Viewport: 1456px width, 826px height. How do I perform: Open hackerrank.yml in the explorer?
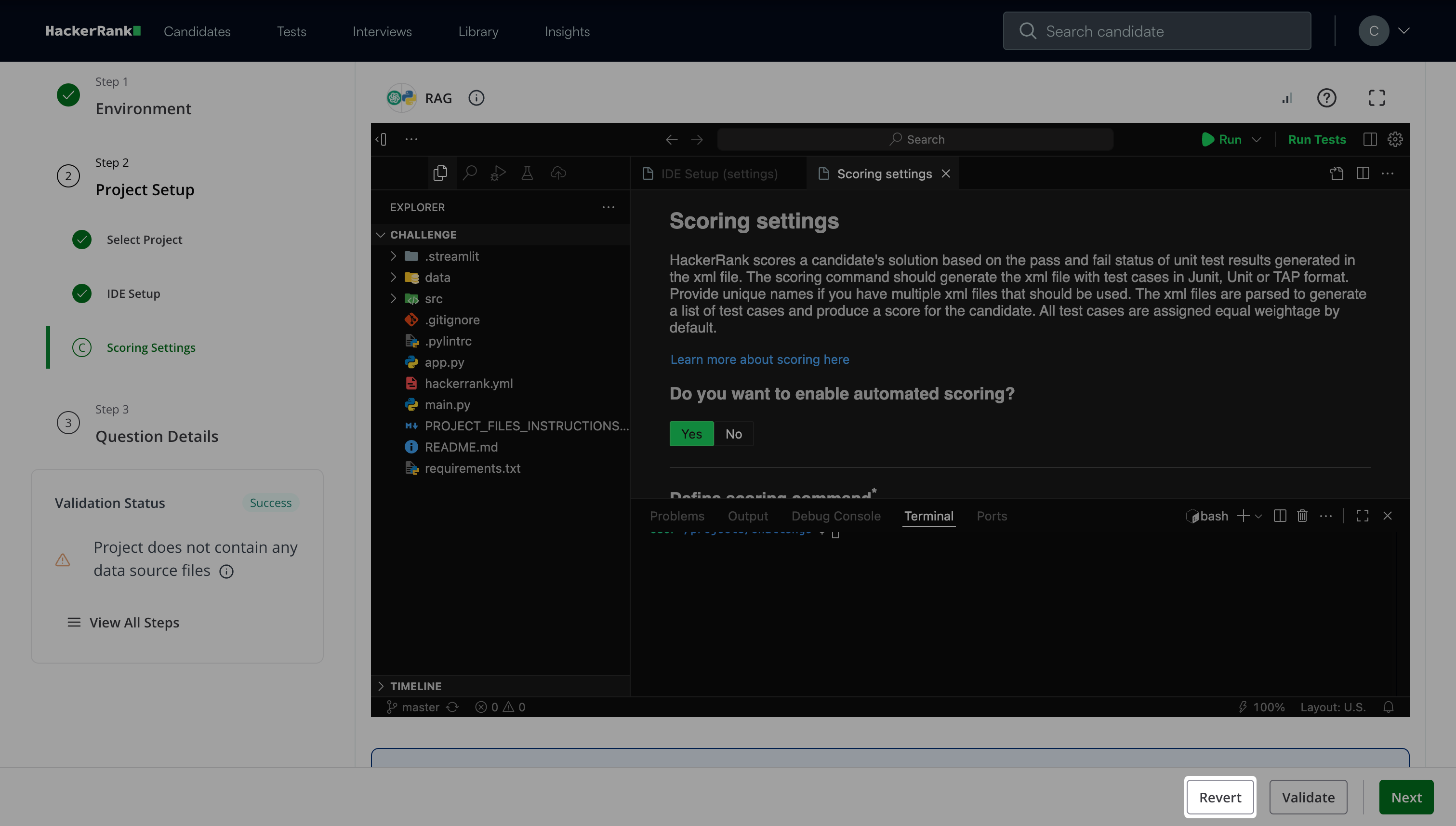(468, 384)
